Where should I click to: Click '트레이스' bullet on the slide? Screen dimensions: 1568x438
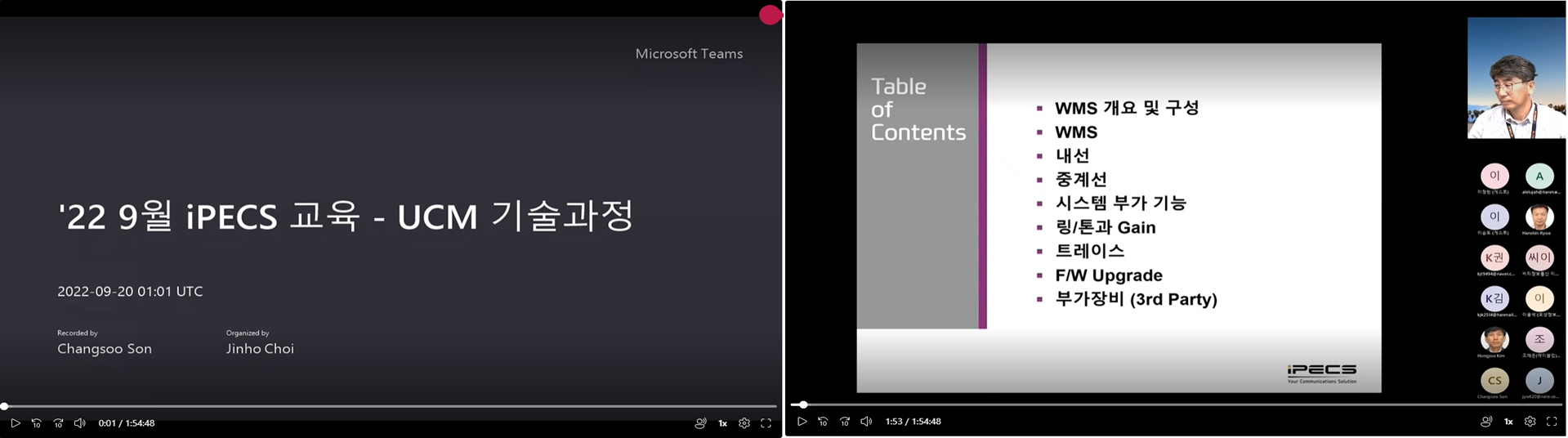(x=1090, y=251)
